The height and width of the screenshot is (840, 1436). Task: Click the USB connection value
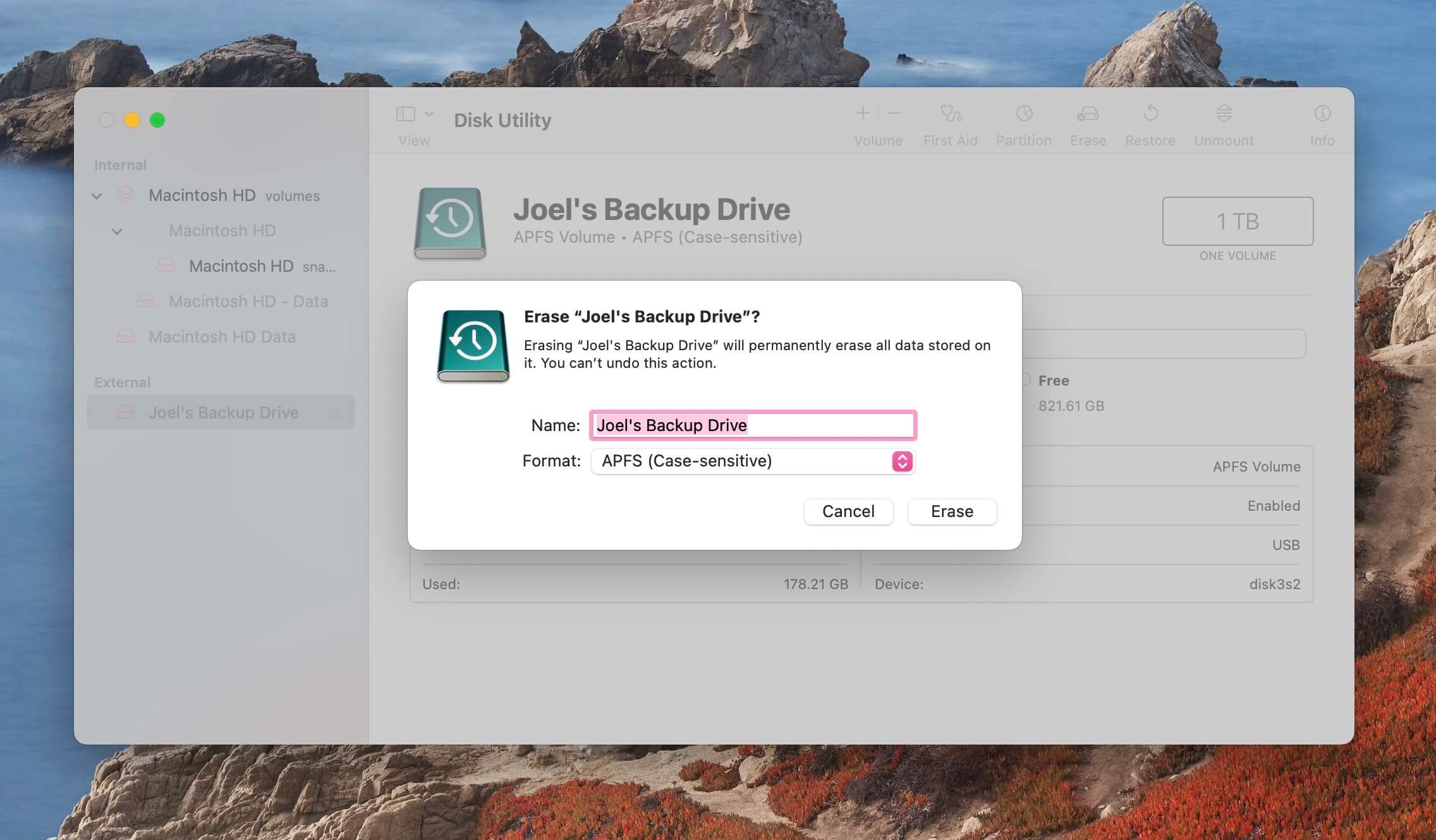1286,545
